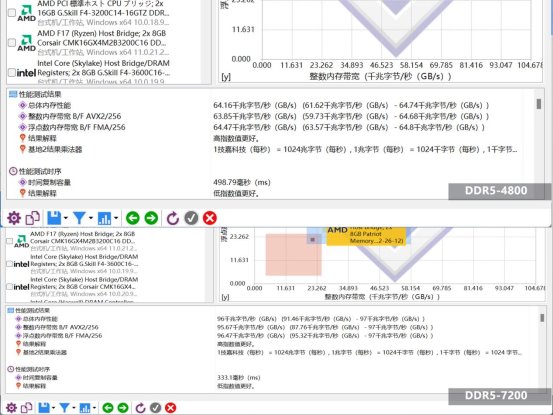Click bar chart icon in DDR5-7200 window
Image resolution: width=553 pixels, height=415 pixels.
85,408
